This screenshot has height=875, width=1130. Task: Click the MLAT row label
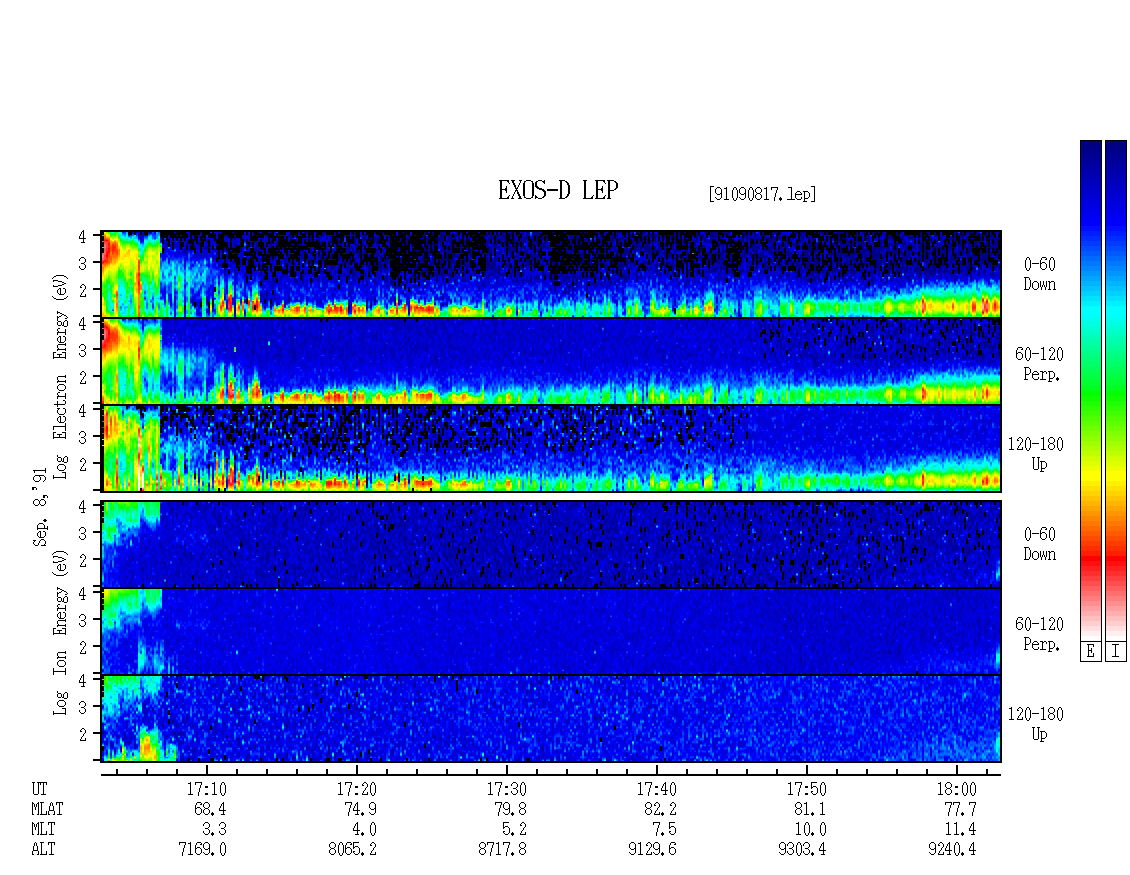(x=47, y=809)
